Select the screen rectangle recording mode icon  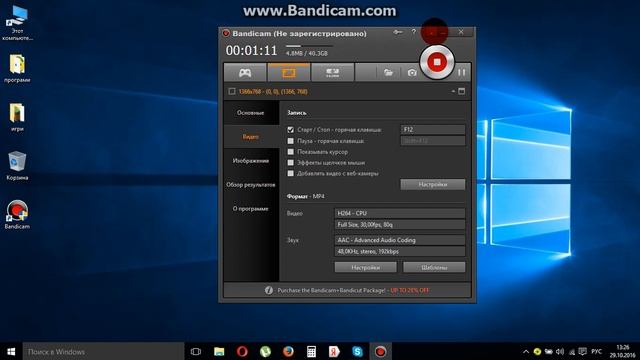click(289, 73)
